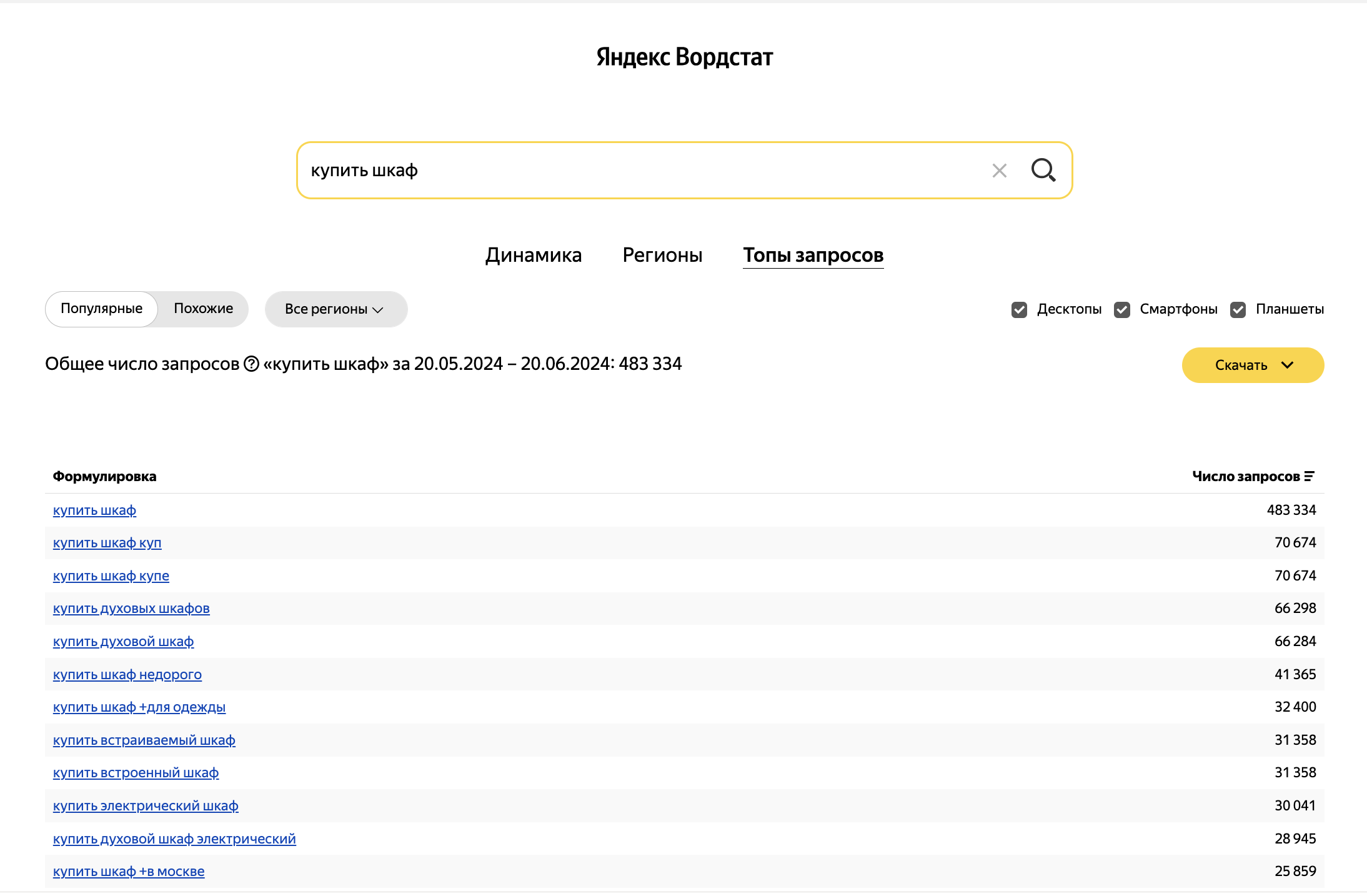Select the 41 365 request count
Screen dimensions: 1367x896
[1295, 674]
